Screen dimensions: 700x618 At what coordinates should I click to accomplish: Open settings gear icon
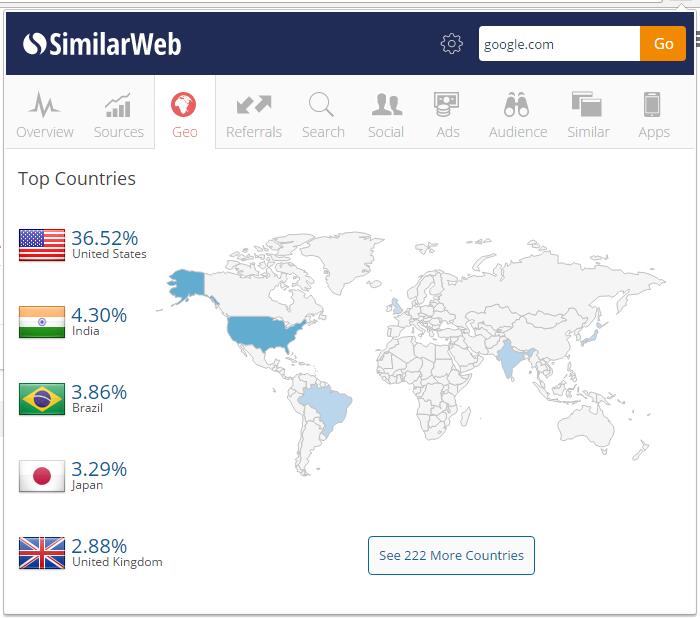coord(452,44)
